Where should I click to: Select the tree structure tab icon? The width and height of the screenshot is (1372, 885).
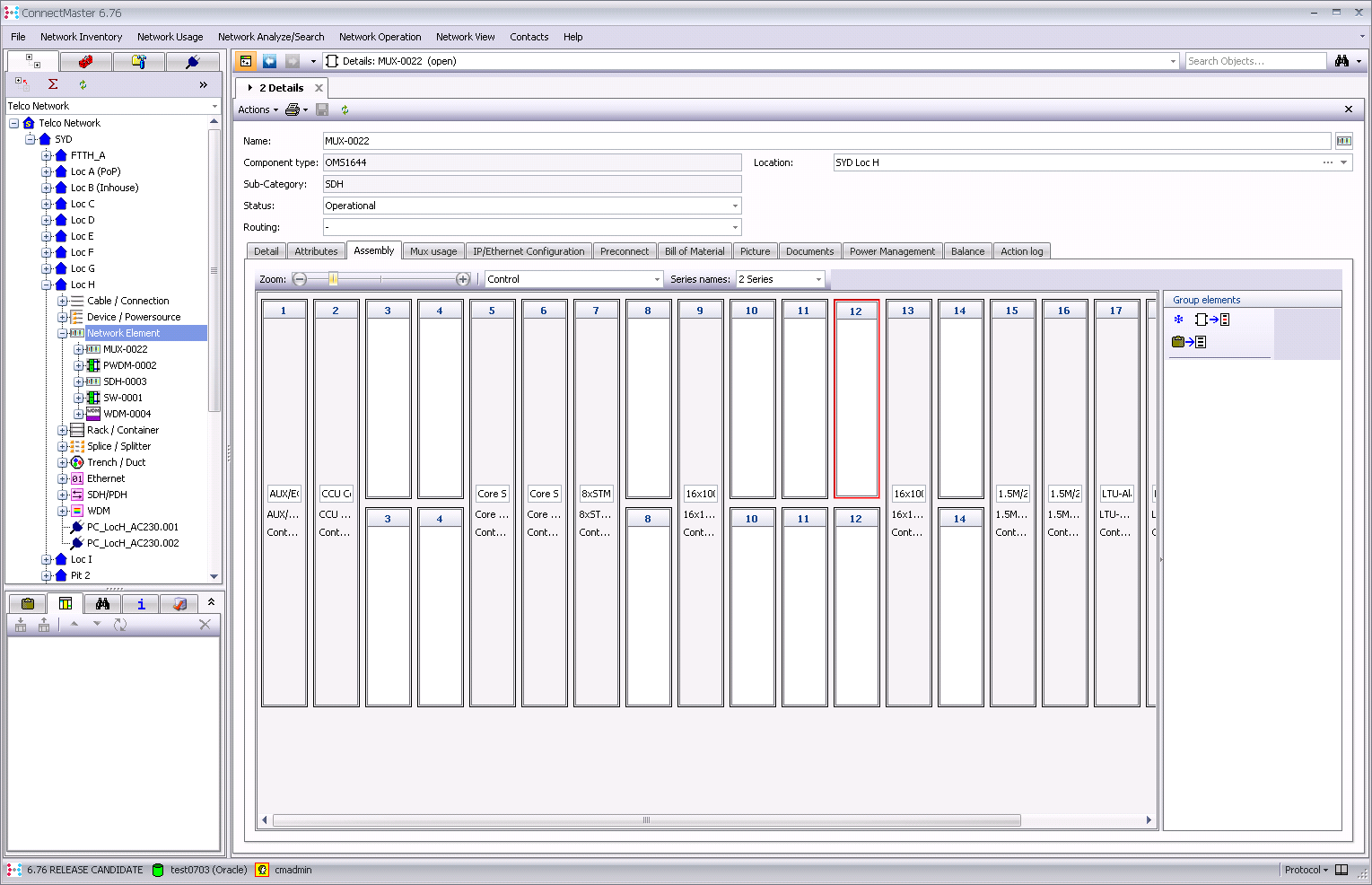tap(32, 61)
